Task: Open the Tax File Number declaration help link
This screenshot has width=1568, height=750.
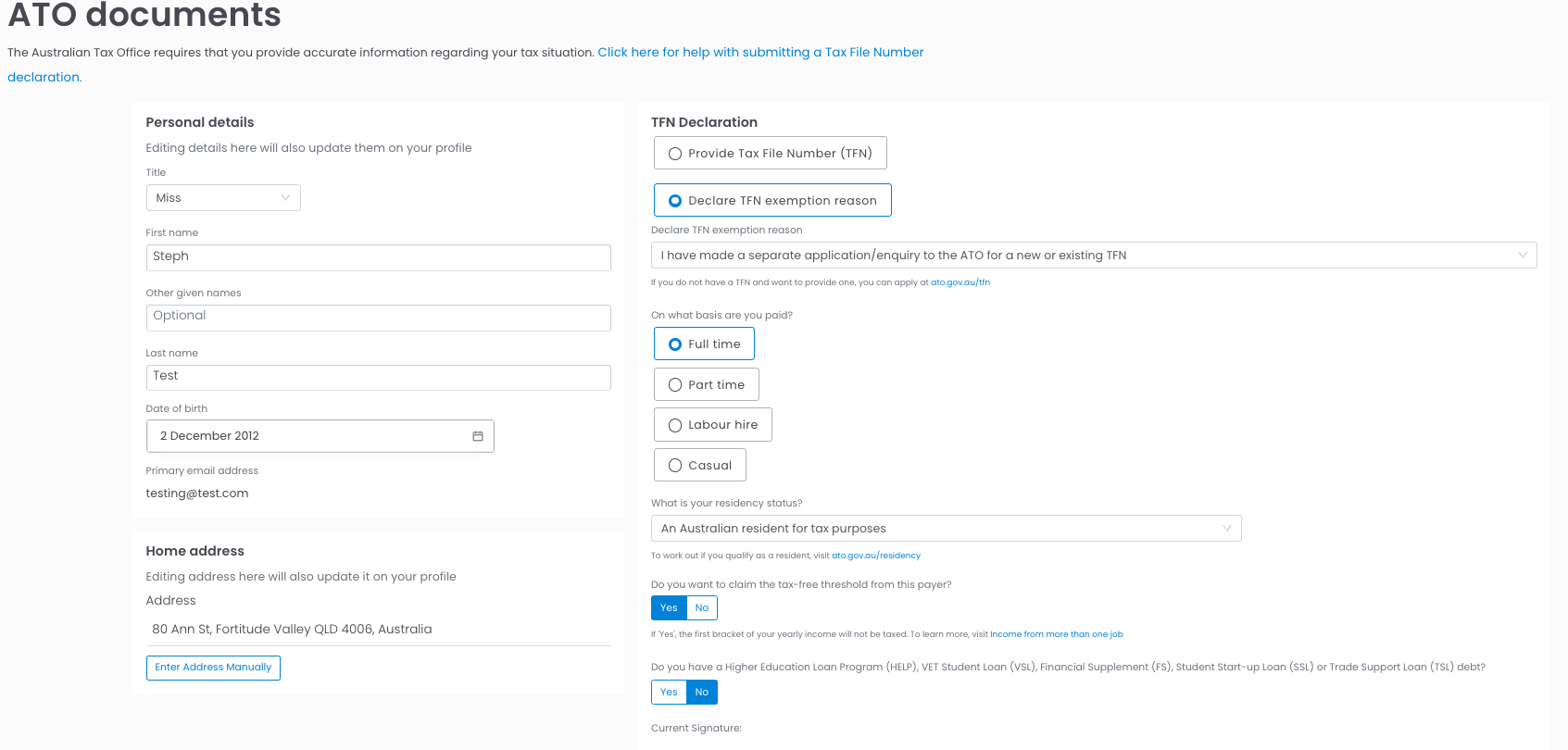Action: 759,53
